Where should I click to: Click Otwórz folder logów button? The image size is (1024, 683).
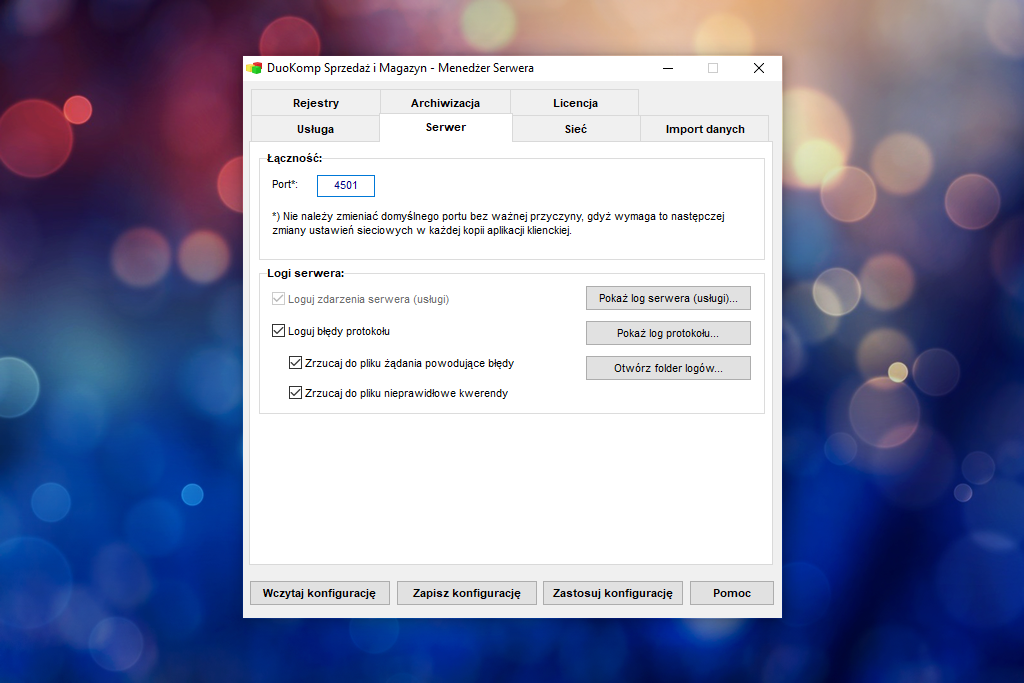coord(668,368)
